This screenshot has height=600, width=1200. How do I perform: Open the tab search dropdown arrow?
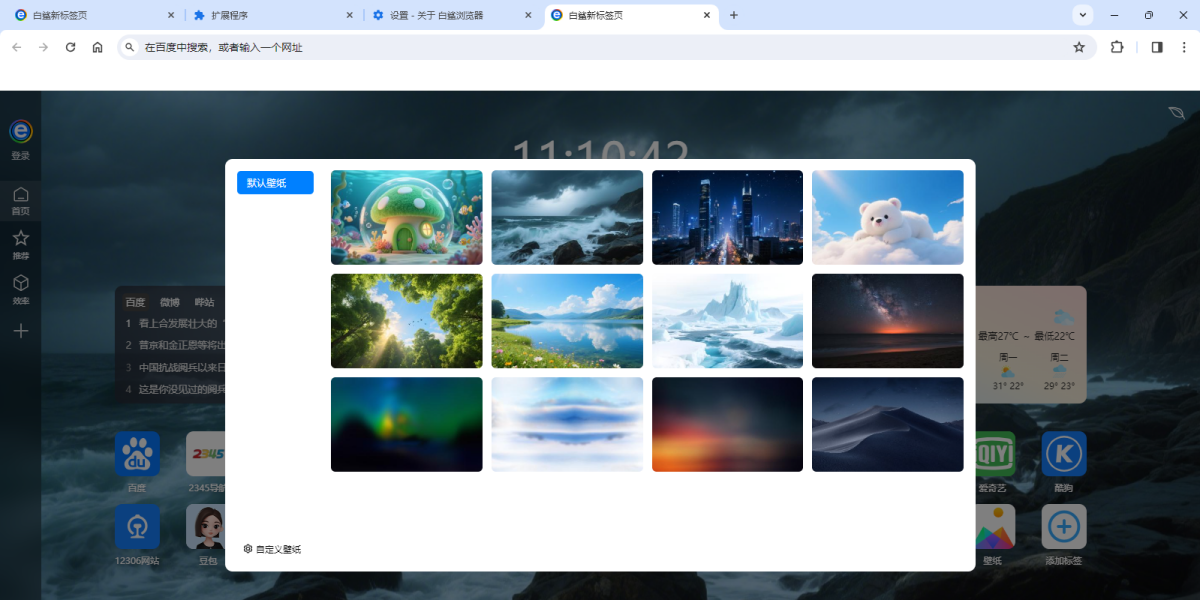(1082, 15)
